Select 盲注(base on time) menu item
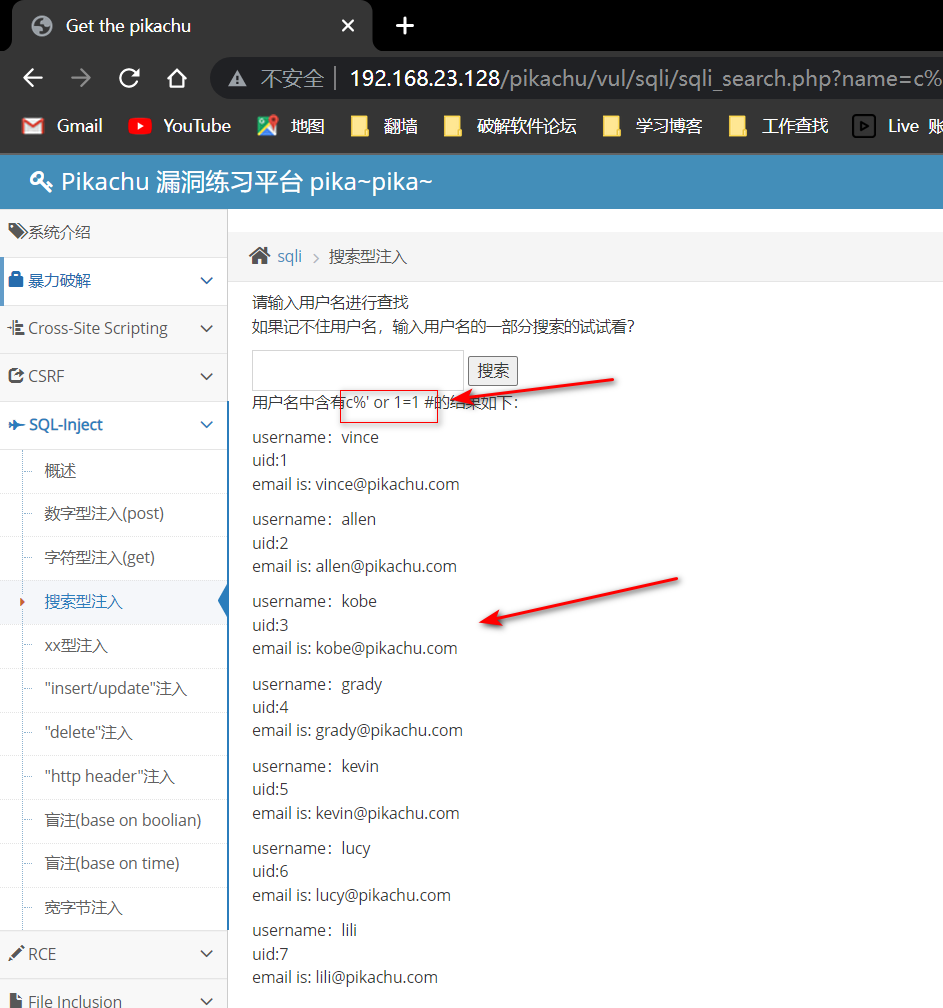This screenshot has height=1008, width=943. [112, 864]
